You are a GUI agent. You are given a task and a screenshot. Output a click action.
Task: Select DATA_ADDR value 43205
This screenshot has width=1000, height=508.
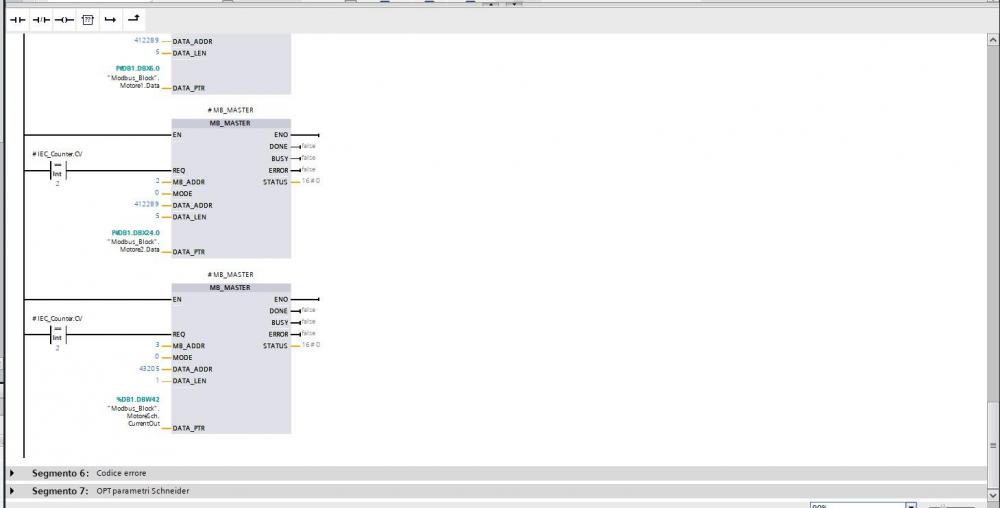pos(149,368)
